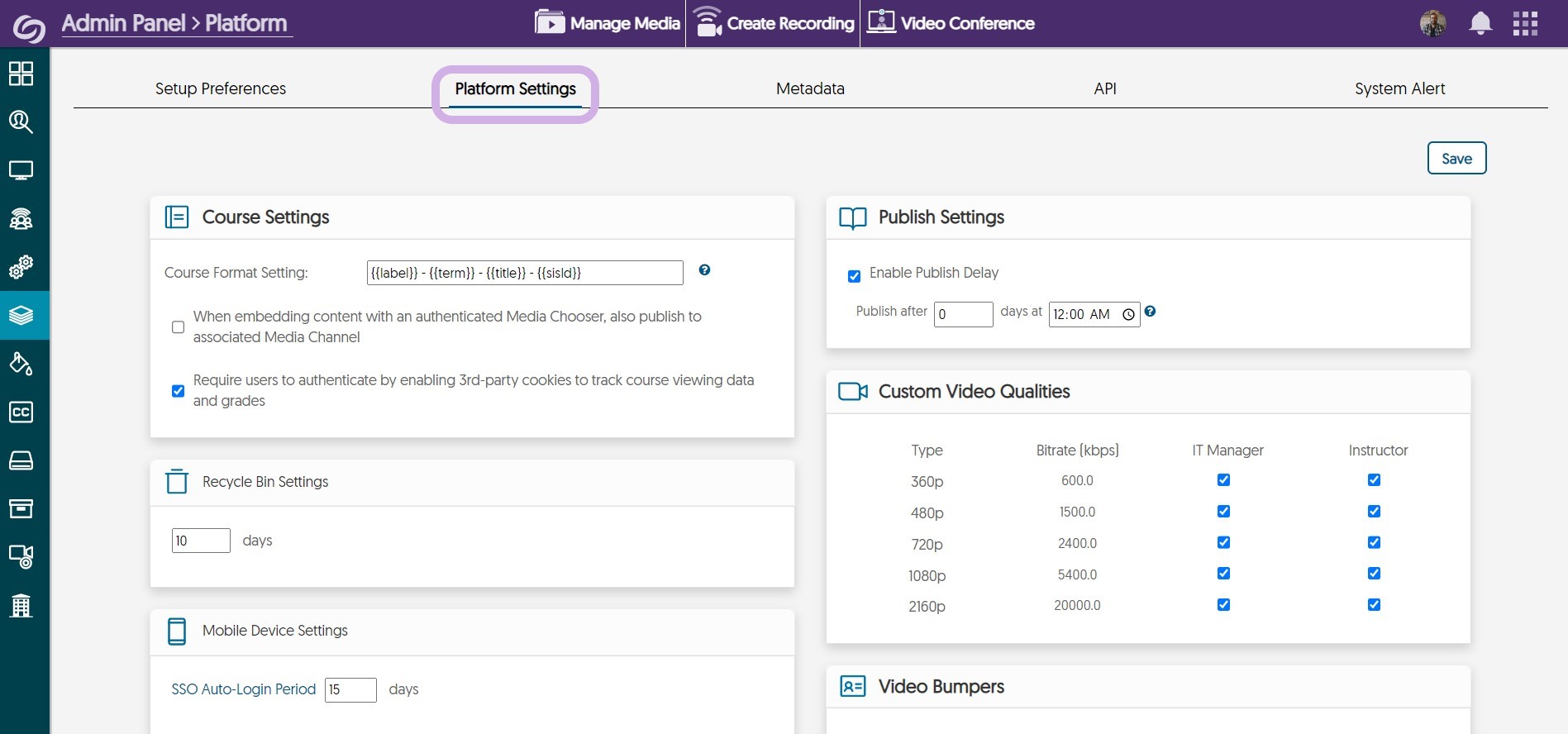This screenshot has width=1568, height=734.
Task: Click the Save button
Action: [1456, 158]
